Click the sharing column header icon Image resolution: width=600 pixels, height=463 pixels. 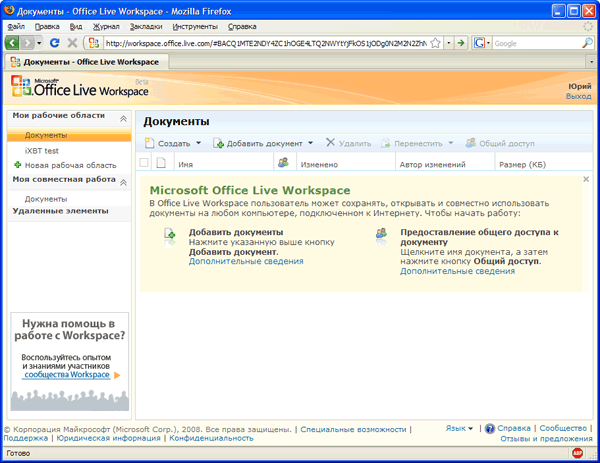click(283, 162)
